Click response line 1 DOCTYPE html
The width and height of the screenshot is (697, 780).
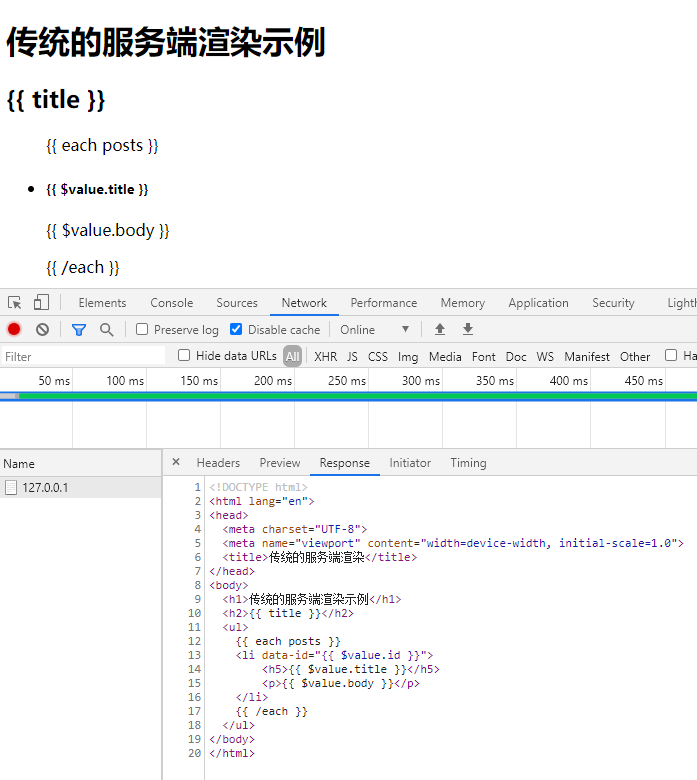(x=258, y=487)
